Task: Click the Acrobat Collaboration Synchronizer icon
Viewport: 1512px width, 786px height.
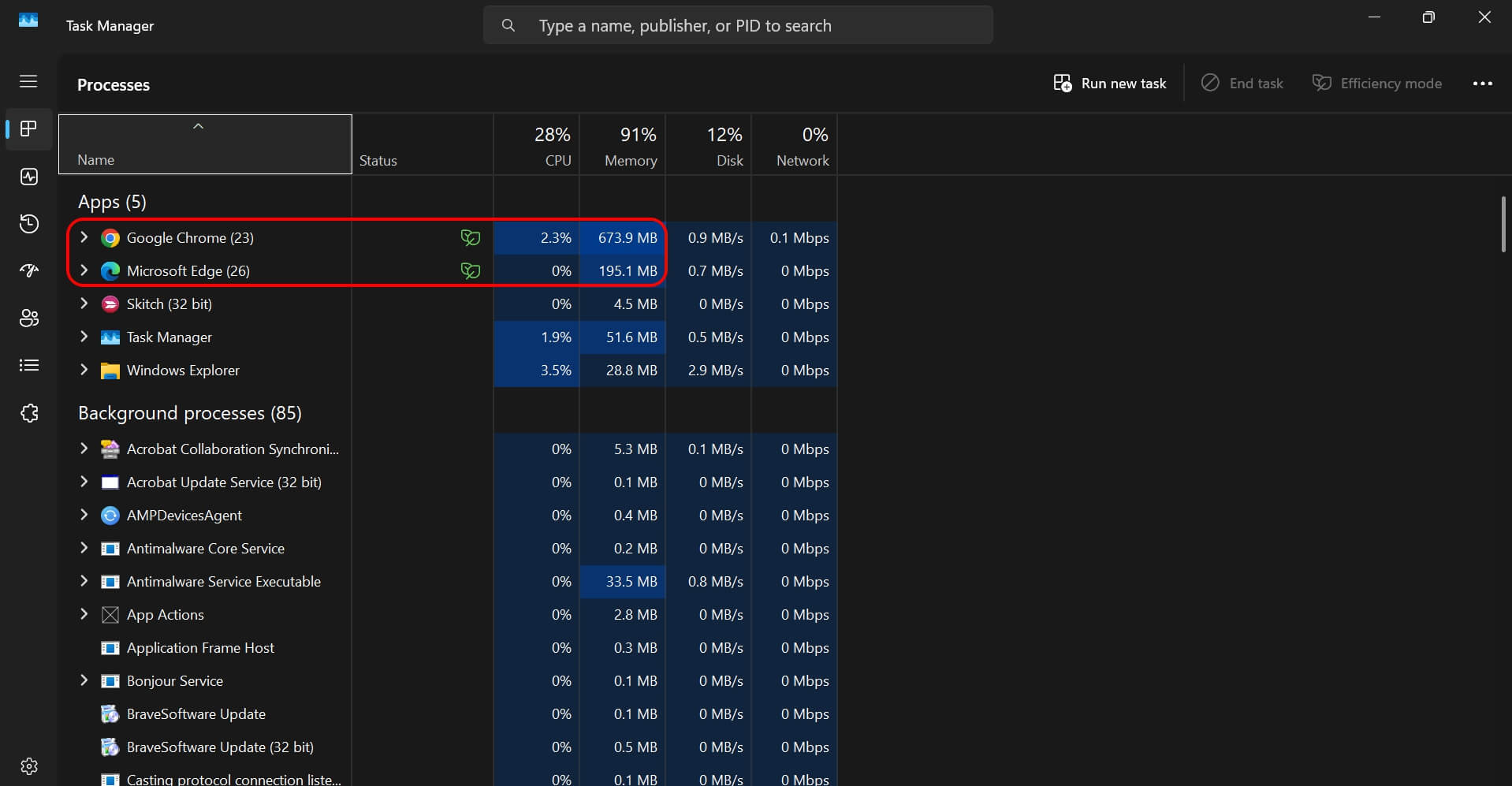Action: [x=110, y=449]
